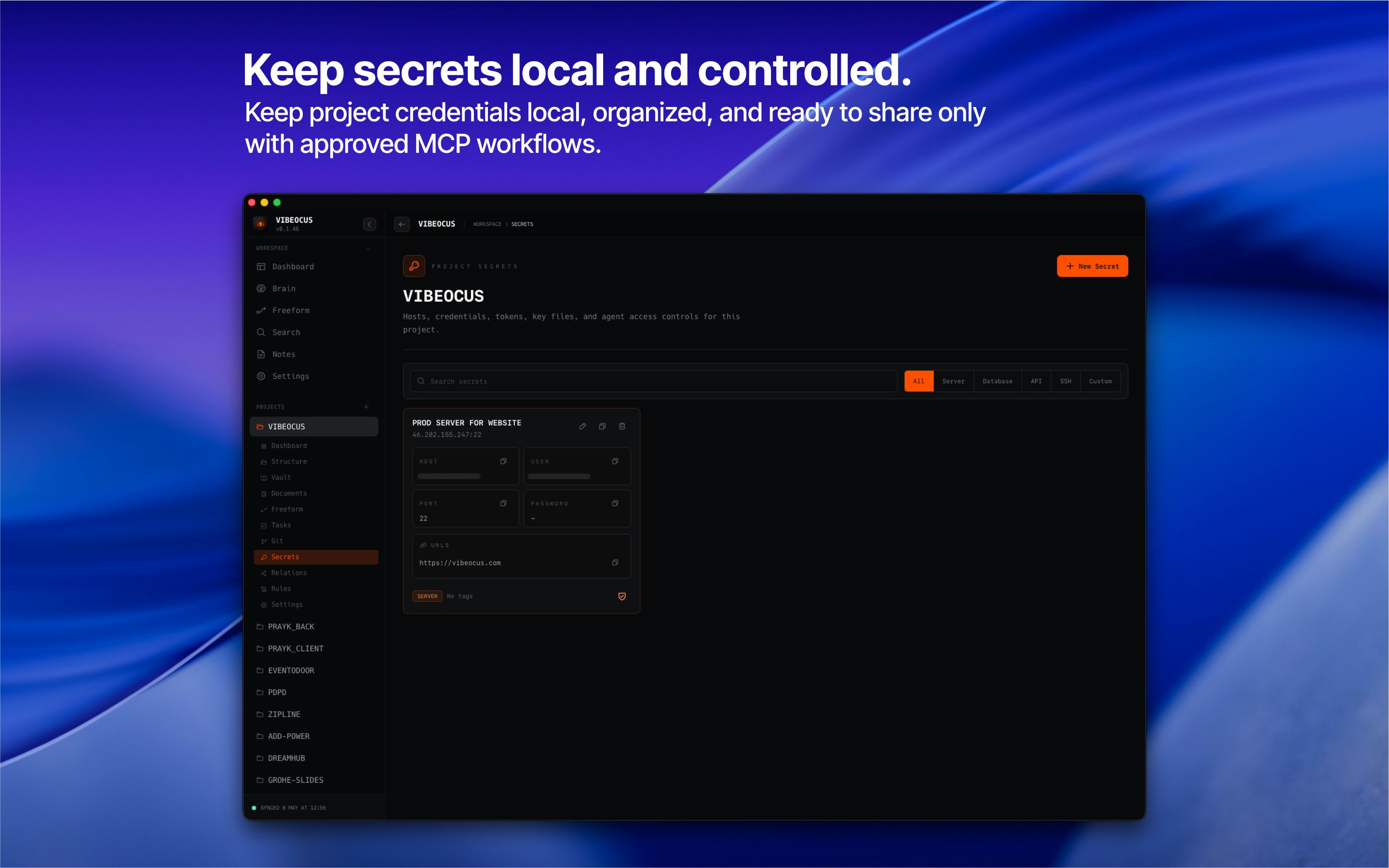The height and width of the screenshot is (868, 1389).
Task: Copy the PORT value
Action: click(503, 504)
